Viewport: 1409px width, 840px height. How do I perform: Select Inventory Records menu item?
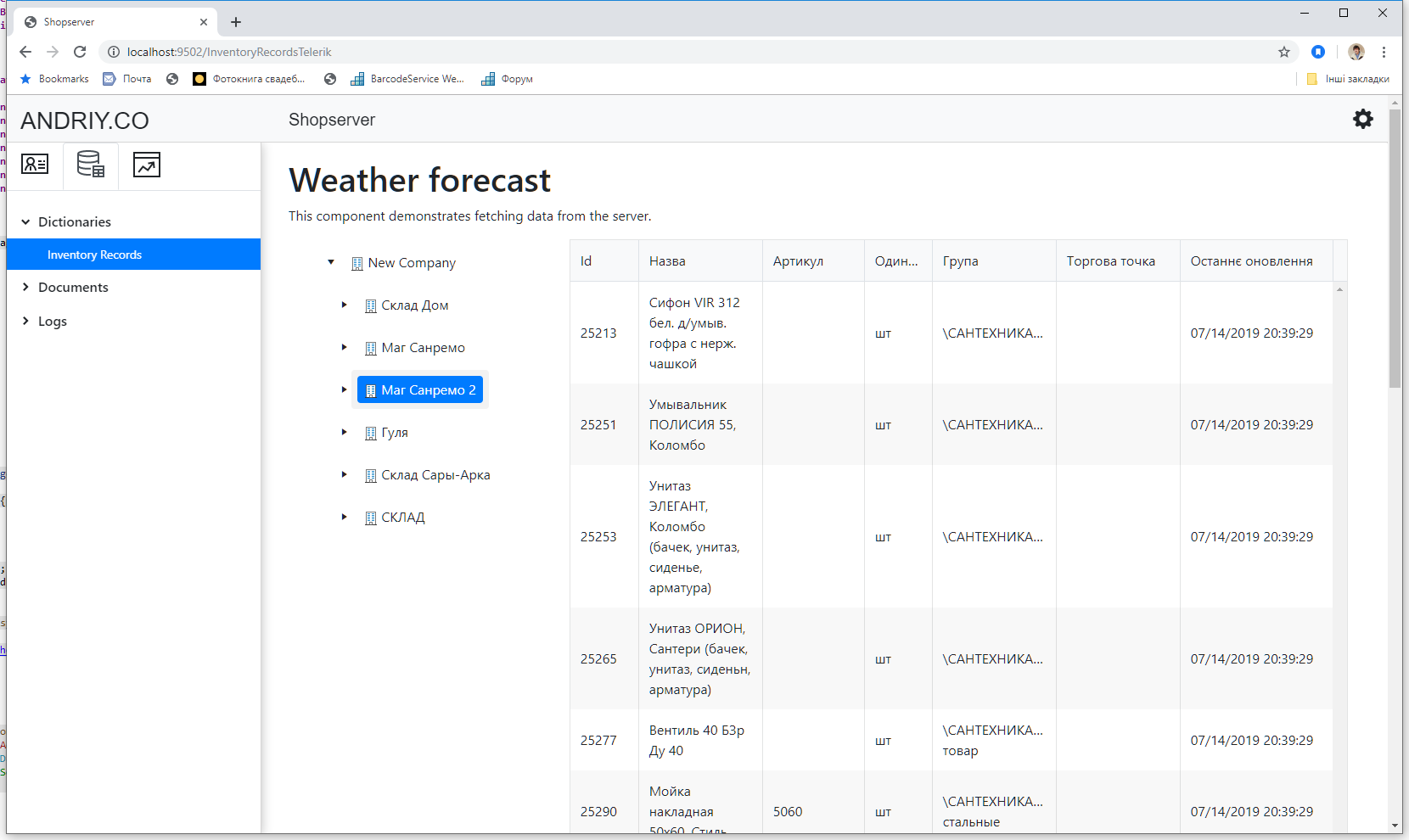pos(94,255)
